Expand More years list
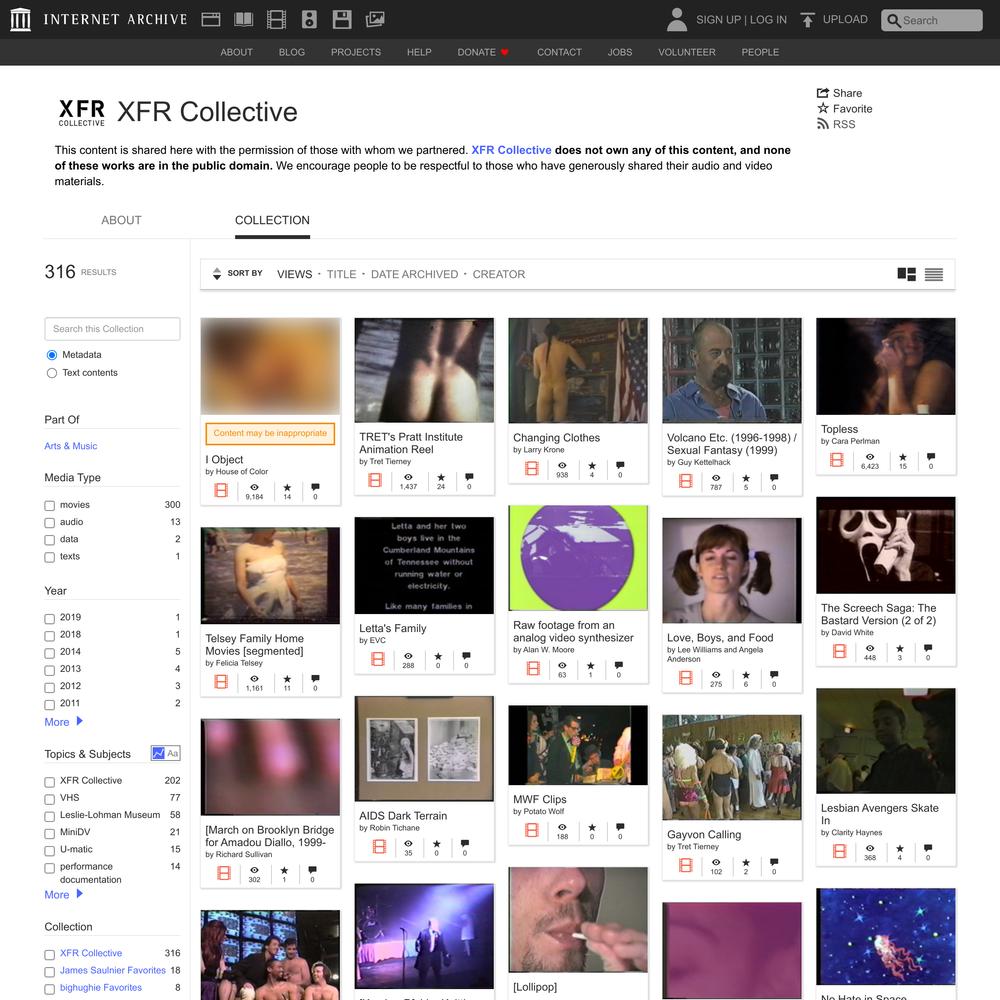 pos(63,721)
